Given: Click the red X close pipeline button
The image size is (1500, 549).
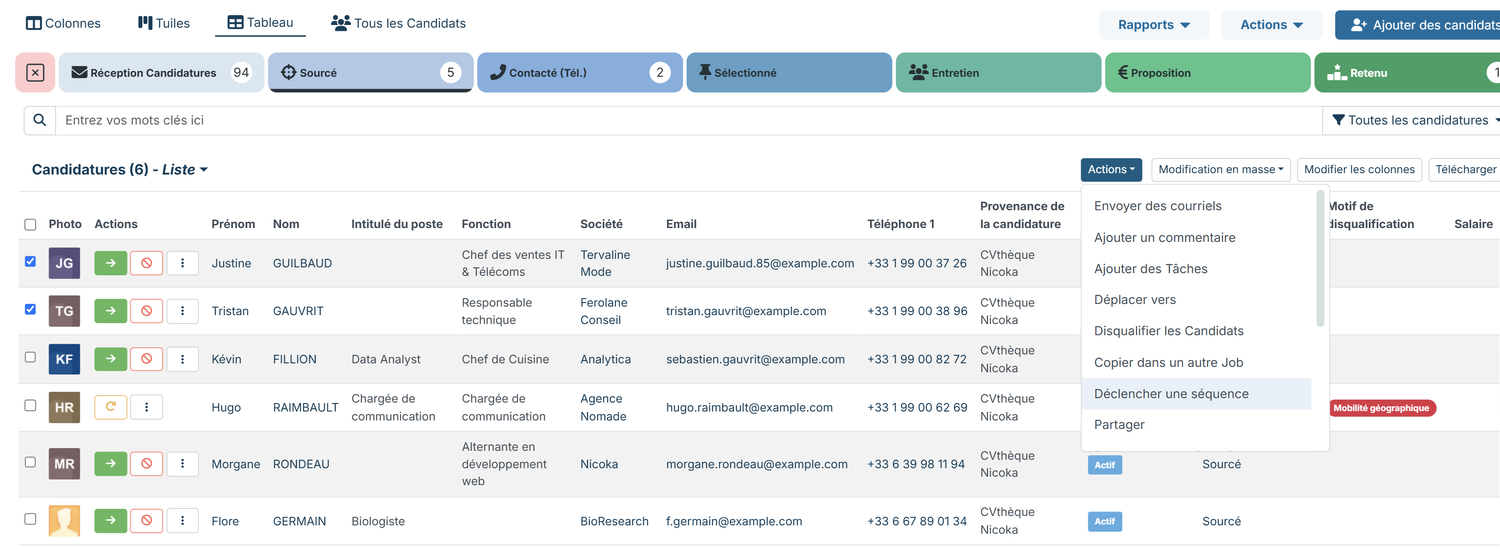Looking at the screenshot, I should [x=35, y=73].
